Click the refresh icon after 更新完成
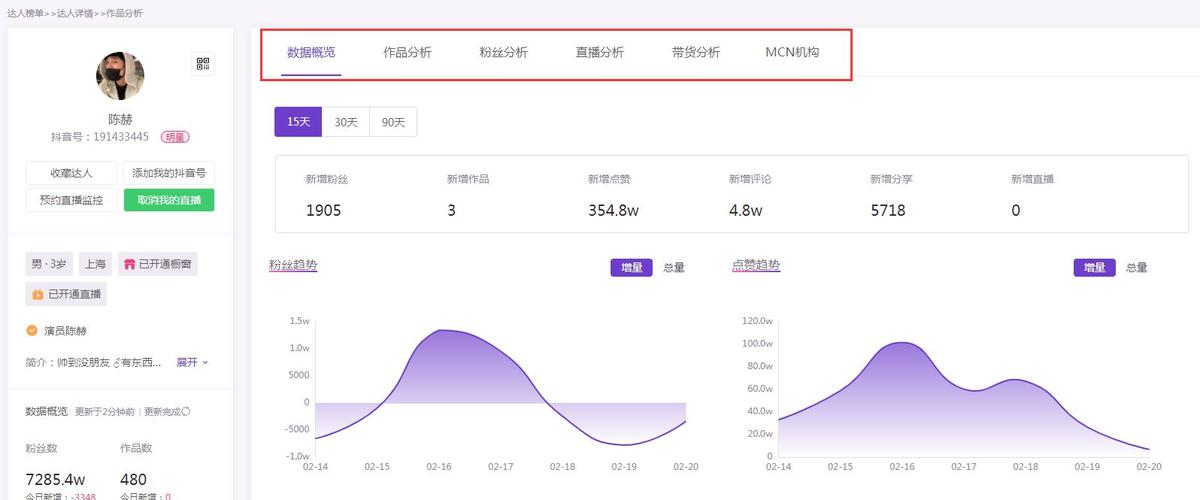 (186, 411)
